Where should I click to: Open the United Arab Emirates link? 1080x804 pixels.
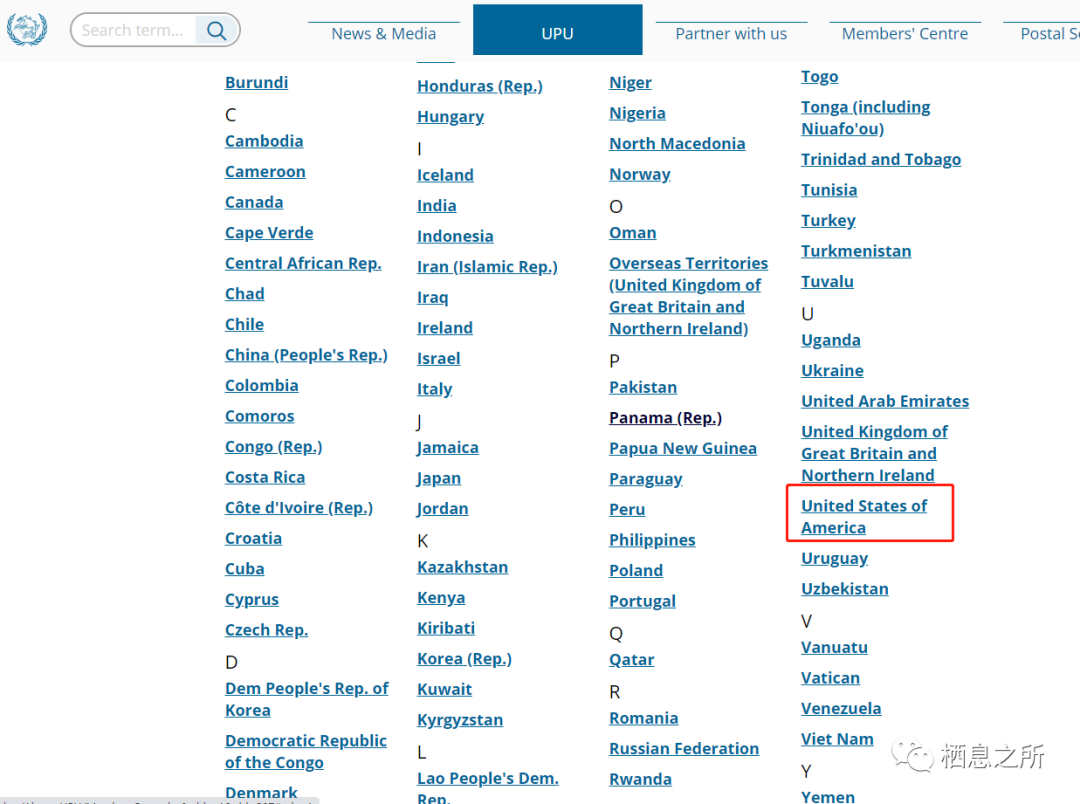(885, 401)
